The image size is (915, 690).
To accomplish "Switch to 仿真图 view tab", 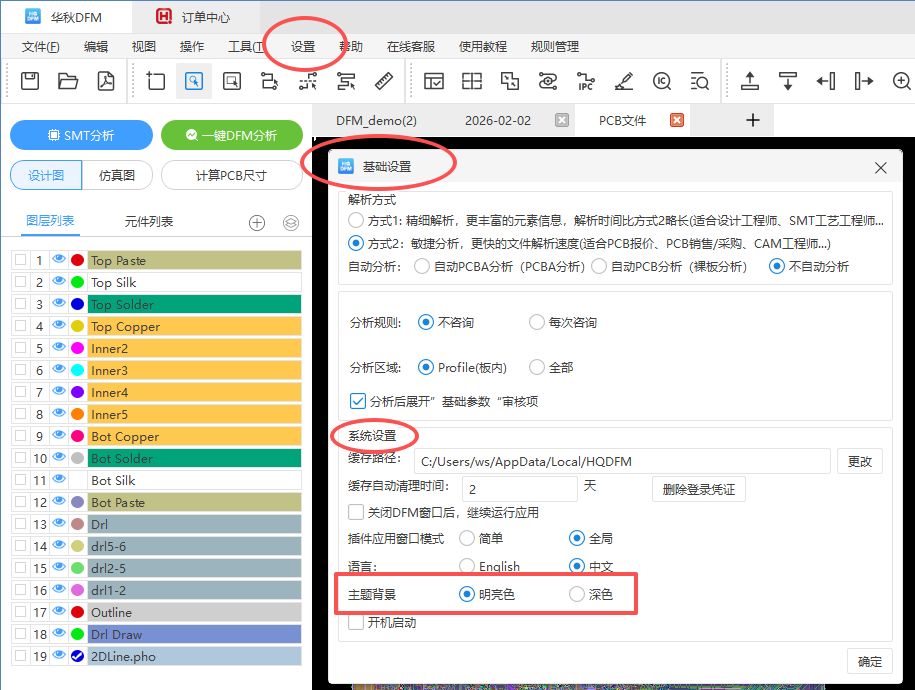I will pos(117,175).
